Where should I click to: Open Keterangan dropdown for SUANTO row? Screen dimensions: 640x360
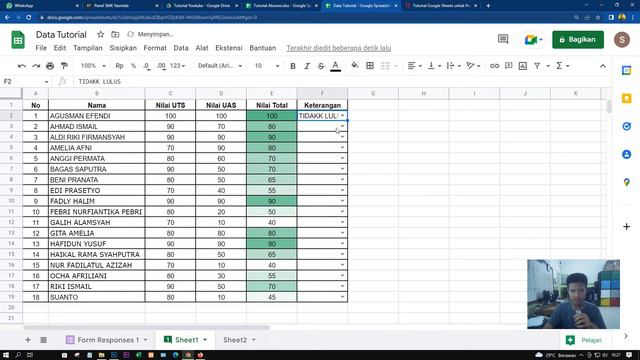pyautogui.click(x=342, y=297)
